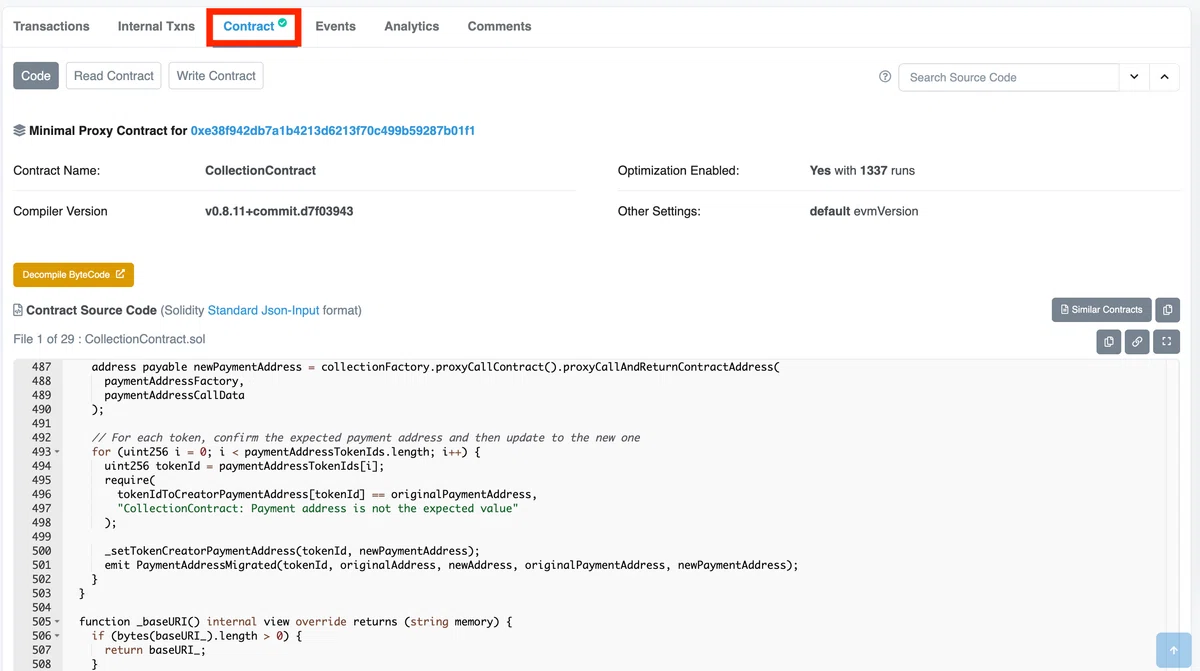Open the Write Contract section
Viewport: 1200px width, 671px height.
[216, 76]
